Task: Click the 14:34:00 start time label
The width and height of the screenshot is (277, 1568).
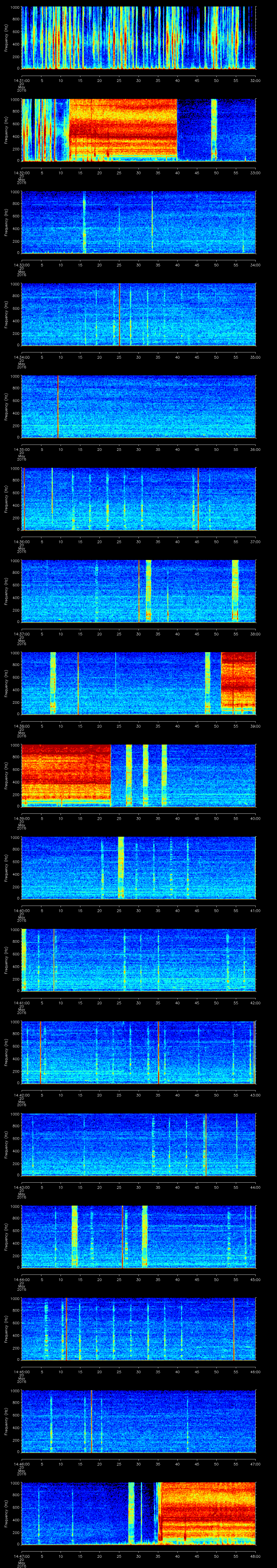Action: tap(21, 357)
